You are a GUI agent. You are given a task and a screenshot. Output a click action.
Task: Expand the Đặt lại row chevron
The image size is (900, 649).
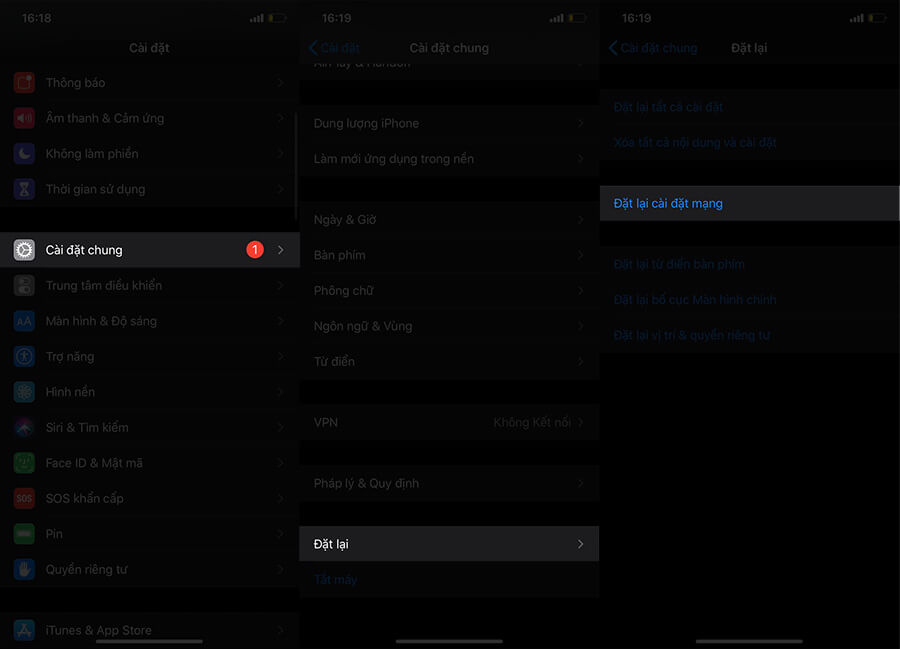580,544
